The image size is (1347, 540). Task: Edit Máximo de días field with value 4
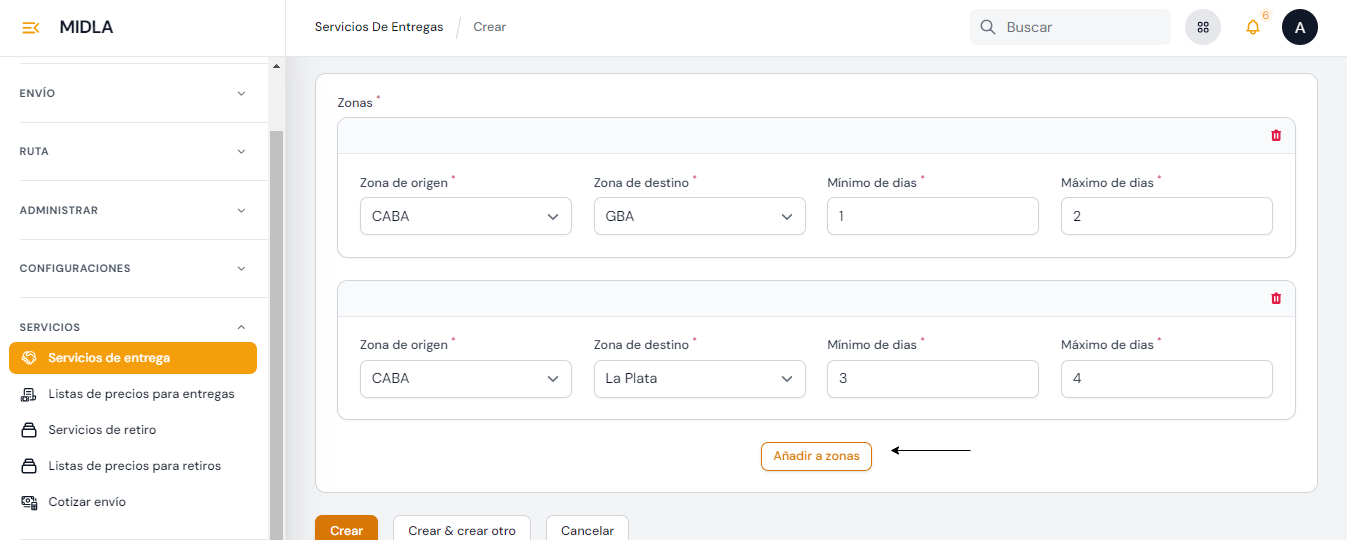pos(1167,379)
